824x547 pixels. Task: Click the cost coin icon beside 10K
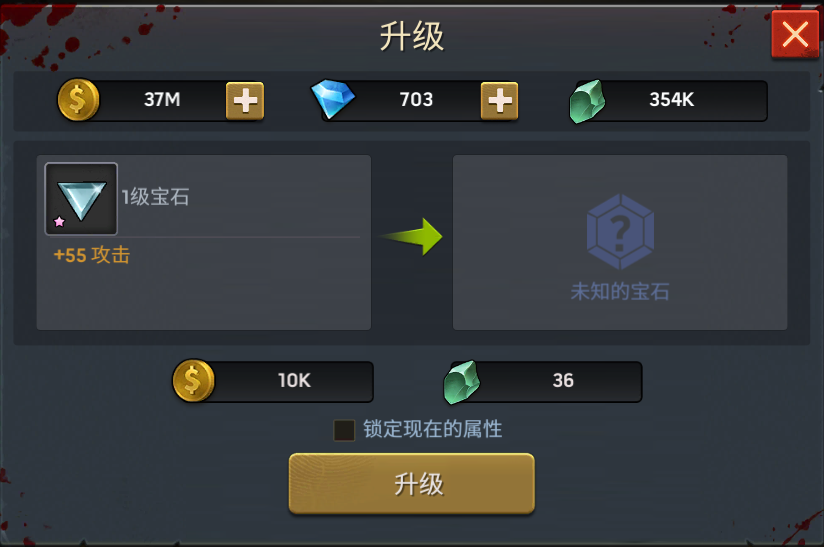pyautogui.click(x=193, y=380)
